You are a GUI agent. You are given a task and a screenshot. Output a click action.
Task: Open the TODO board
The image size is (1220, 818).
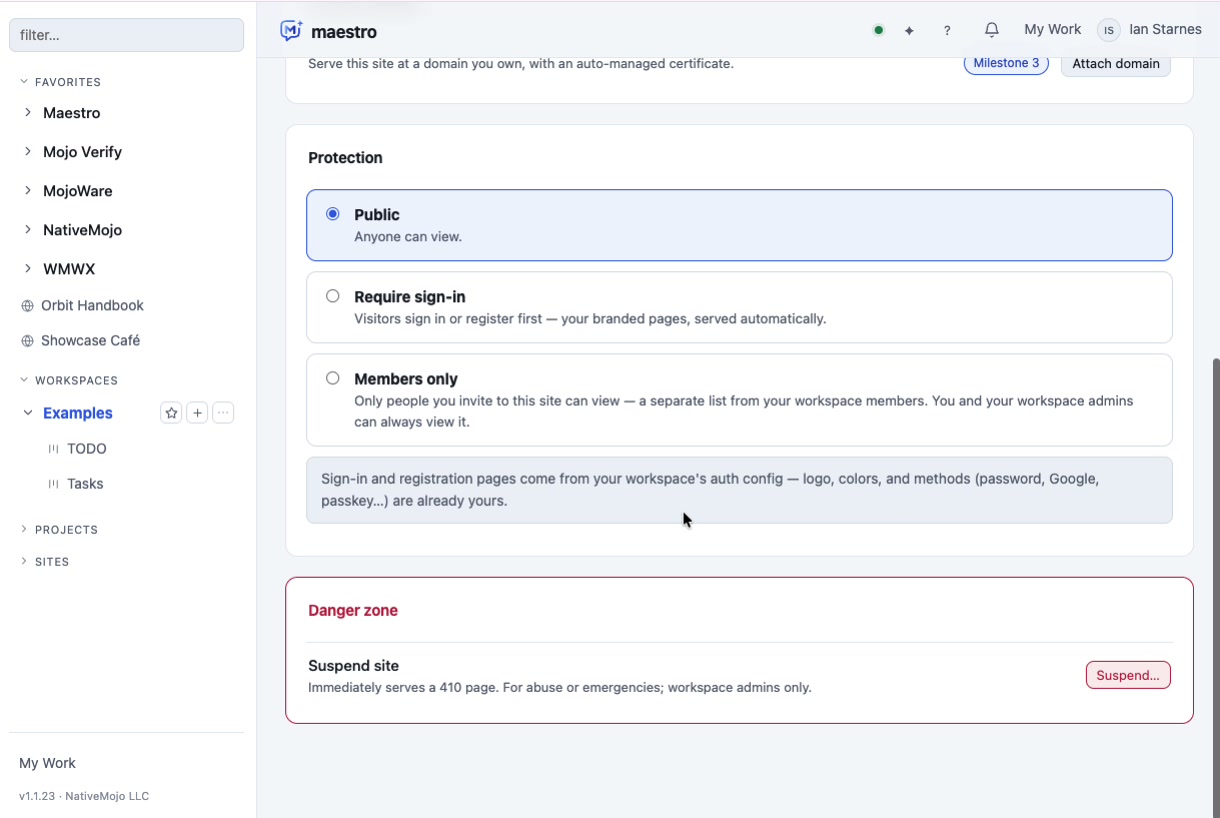coord(87,449)
